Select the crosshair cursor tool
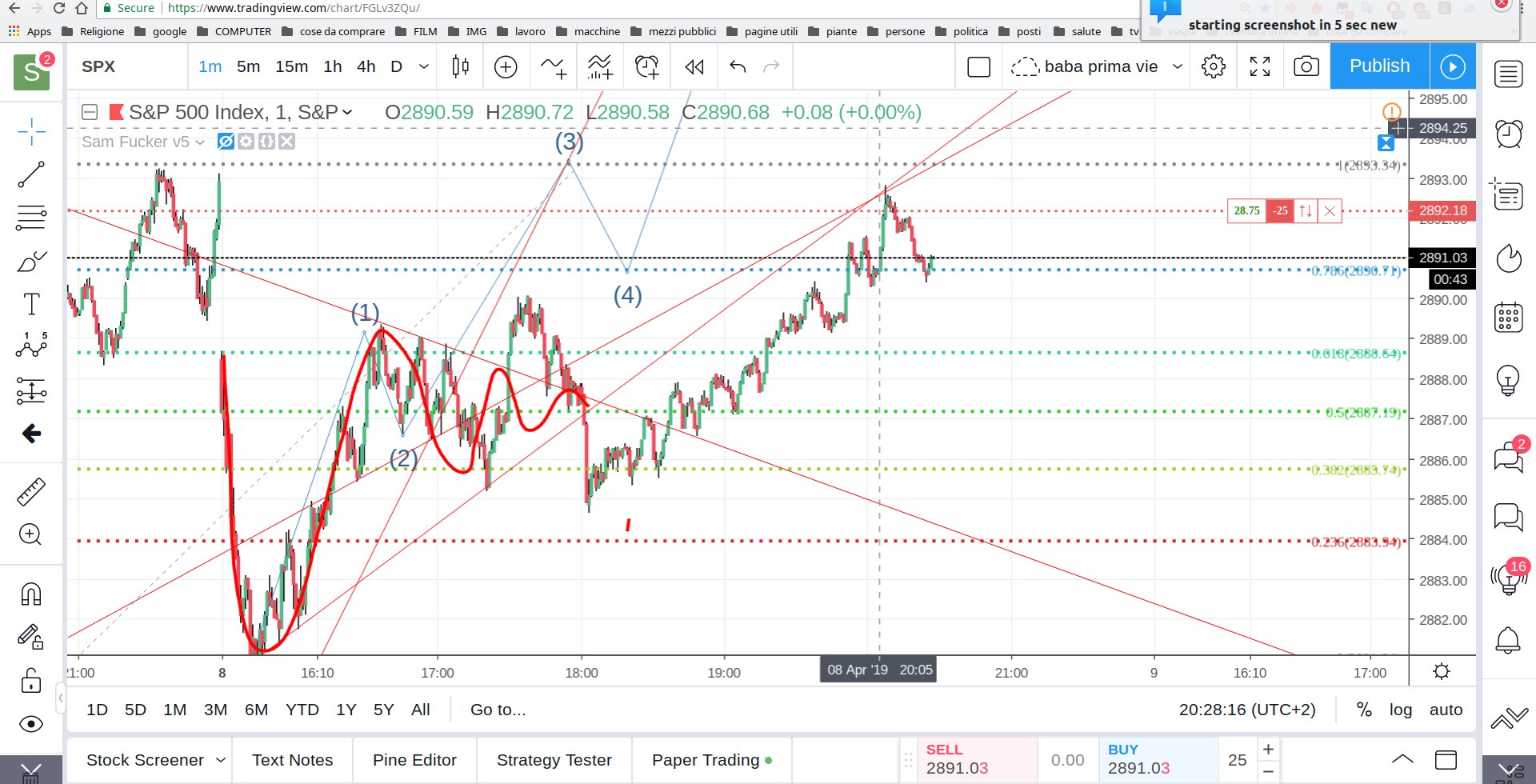The height and width of the screenshot is (784, 1536). (31, 131)
